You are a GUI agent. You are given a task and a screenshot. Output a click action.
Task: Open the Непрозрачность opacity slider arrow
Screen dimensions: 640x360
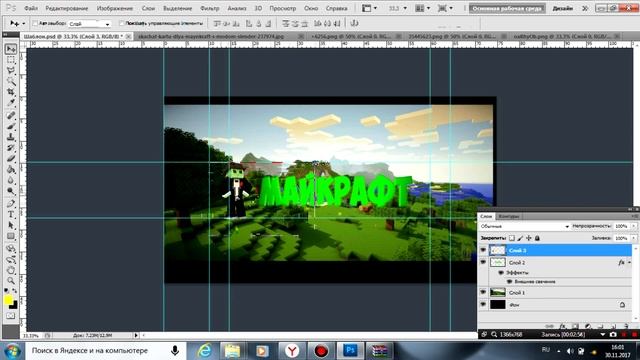click(633, 226)
